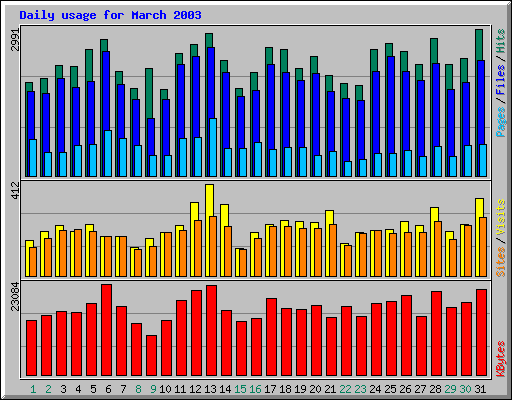Click day 10 on the x-axis
Viewport: 512px width, 400px height.
pos(165,389)
